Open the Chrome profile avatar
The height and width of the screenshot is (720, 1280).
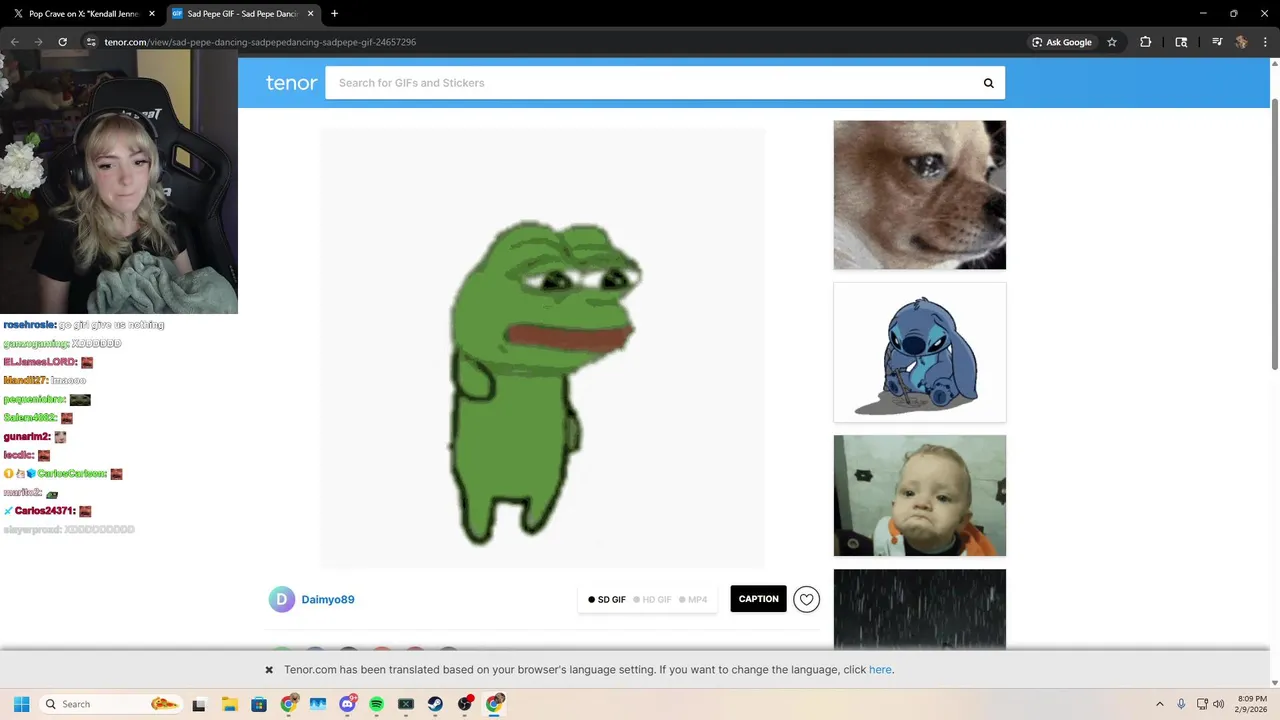point(1241,42)
